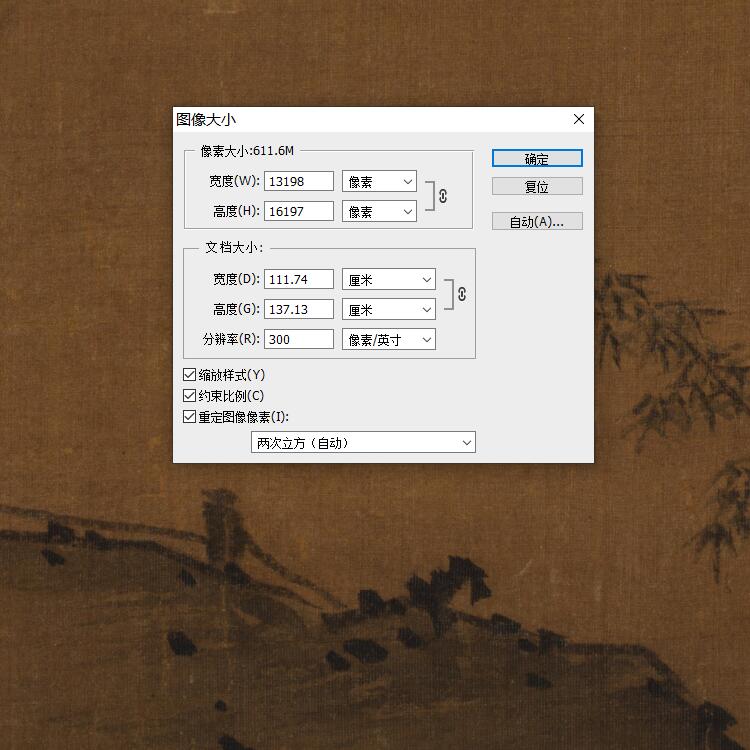This screenshot has width=750, height=750.
Task: Open the 高度(H) 像素 unit dropdown
Action: pyautogui.click(x=379, y=211)
